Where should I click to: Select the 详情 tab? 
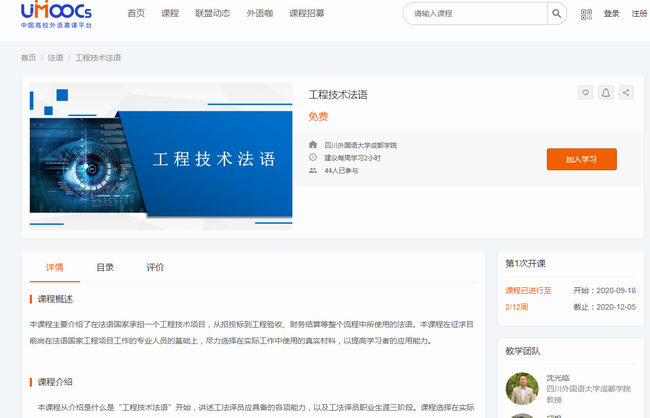click(x=55, y=267)
